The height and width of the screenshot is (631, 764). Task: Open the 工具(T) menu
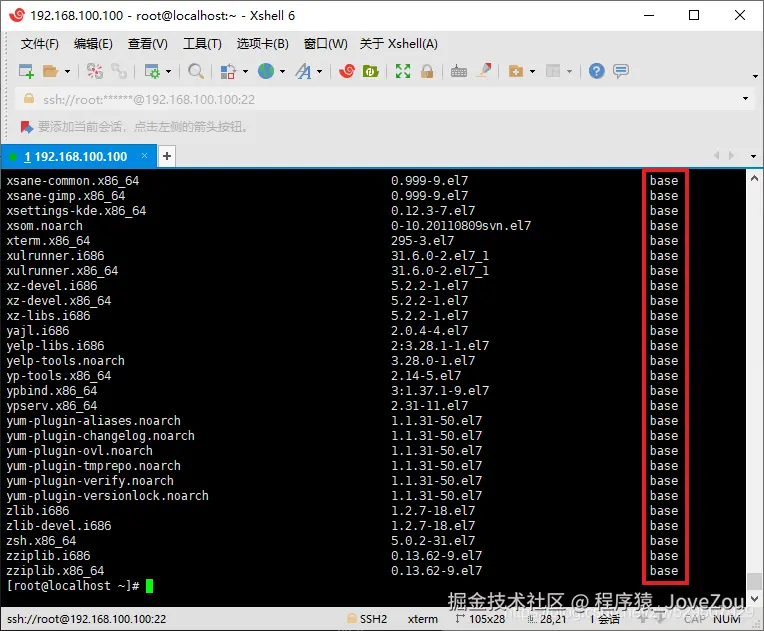202,44
